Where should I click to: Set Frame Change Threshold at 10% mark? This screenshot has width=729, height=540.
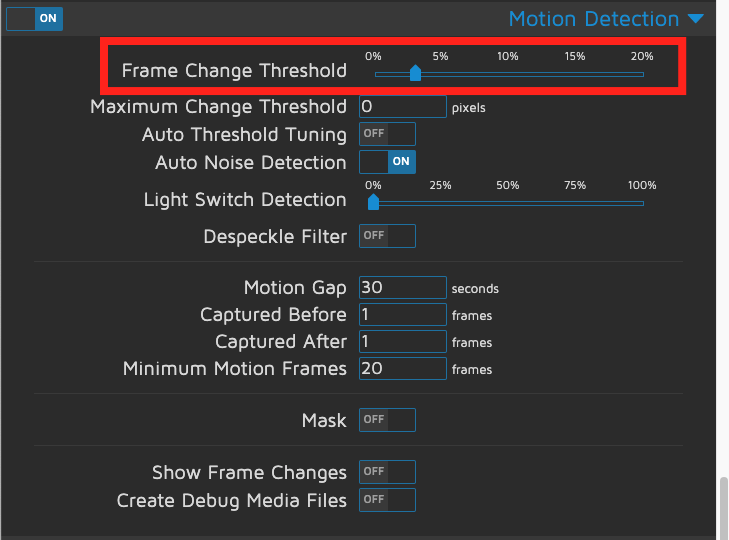click(508, 74)
